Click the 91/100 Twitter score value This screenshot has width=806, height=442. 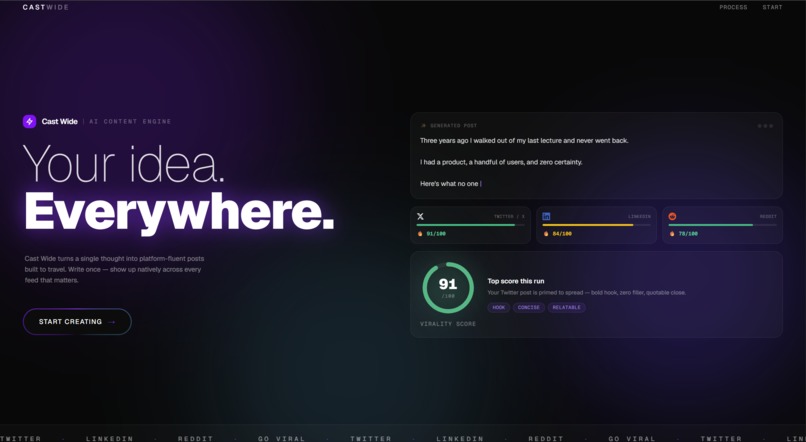[x=436, y=234]
